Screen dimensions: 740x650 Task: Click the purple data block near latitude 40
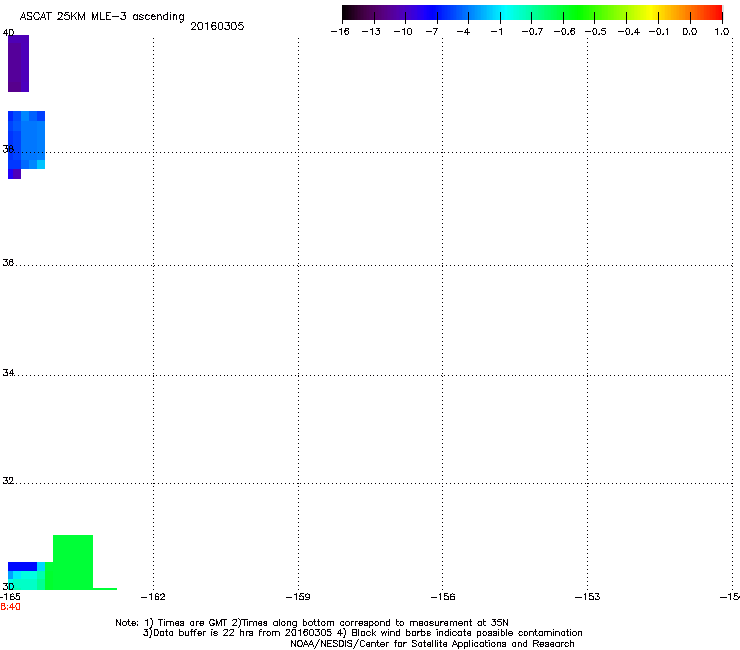click(18, 63)
